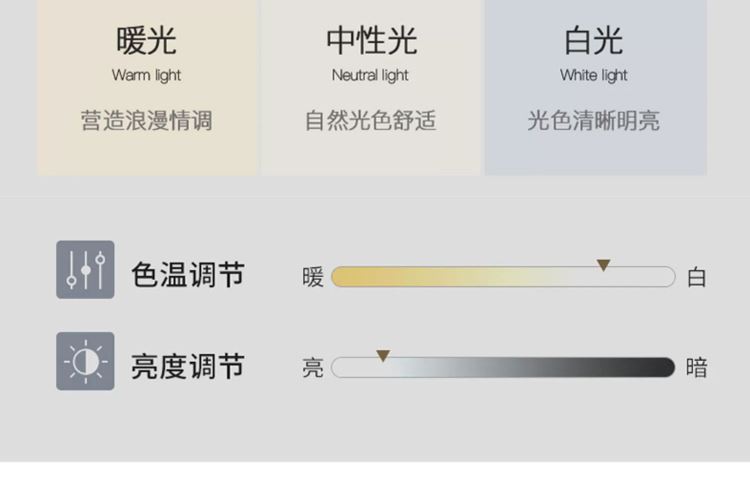Click the brightness sun icon
This screenshot has width=750, height=487.
(x=85, y=361)
